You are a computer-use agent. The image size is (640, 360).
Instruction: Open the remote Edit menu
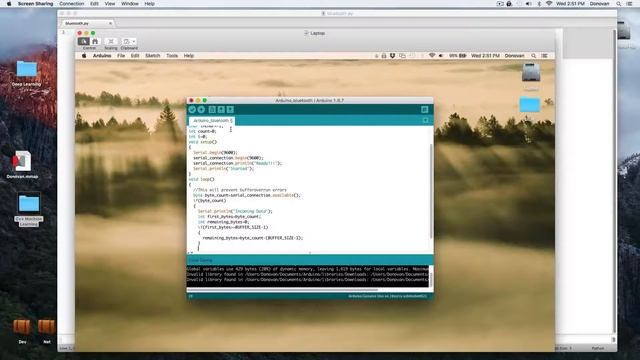coord(135,56)
